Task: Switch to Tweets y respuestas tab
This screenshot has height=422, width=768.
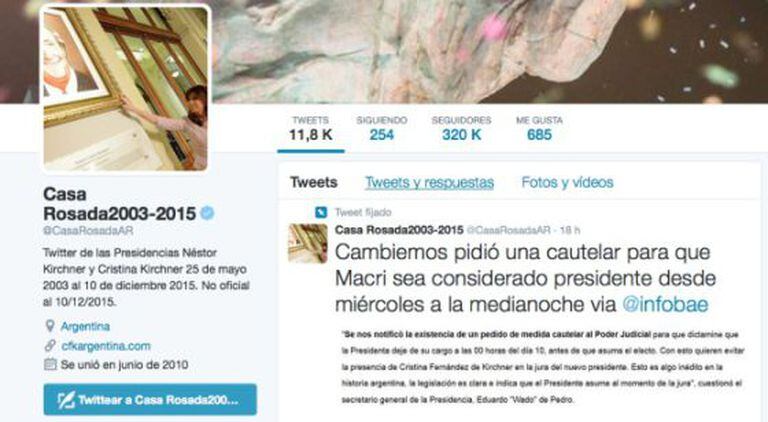Action: [x=430, y=183]
